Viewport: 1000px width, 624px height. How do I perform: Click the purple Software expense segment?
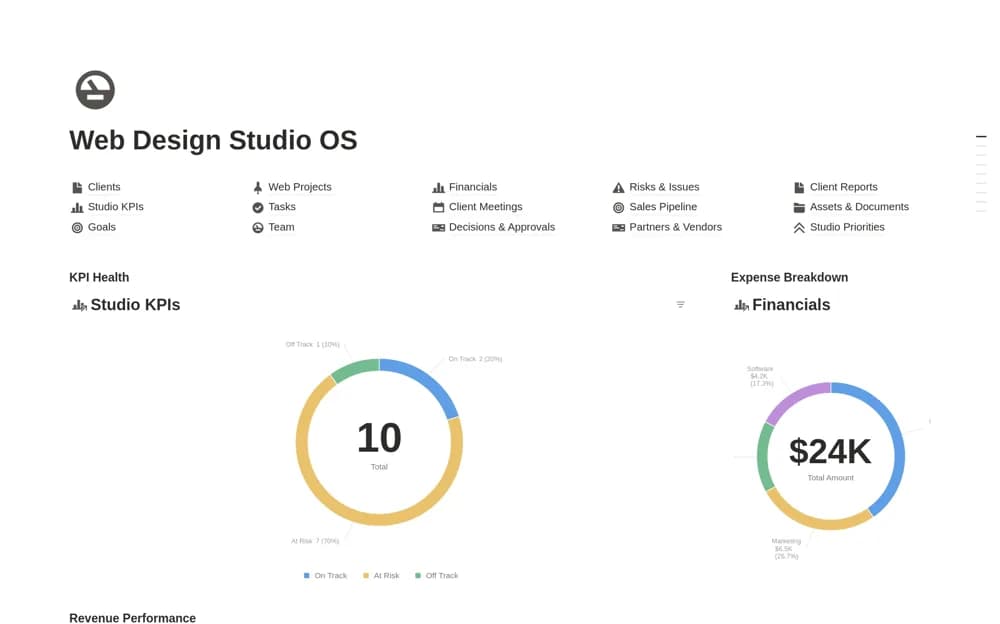coord(795,397)
